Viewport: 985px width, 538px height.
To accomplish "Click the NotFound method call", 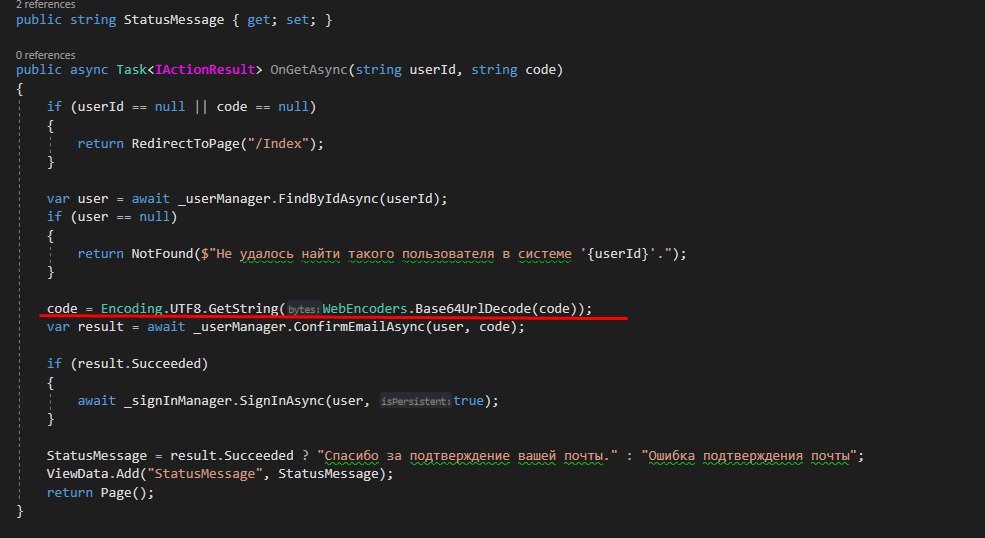I will tap(162, 254).
